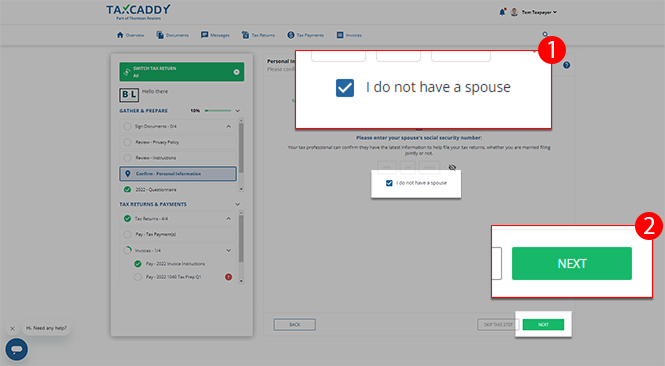Viewport: 665px width, 366px height.
Task: Click the BACK button
Action: pyautogui.click(x=295, y=324)
